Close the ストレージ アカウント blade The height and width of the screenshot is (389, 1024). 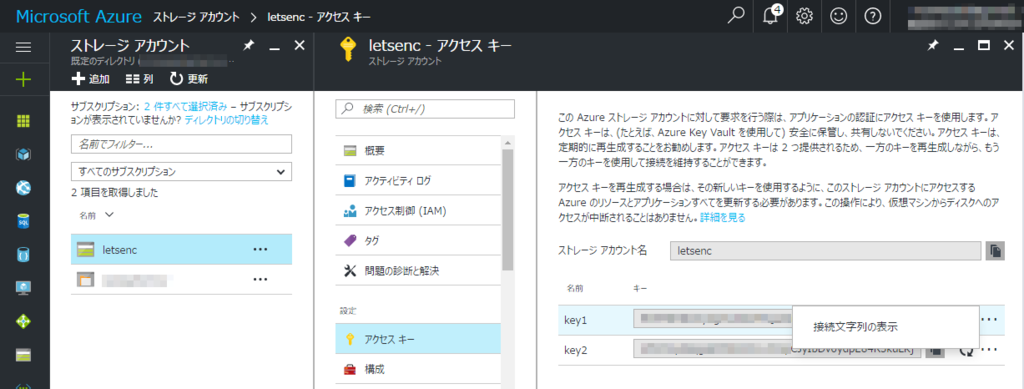[299, 45]
